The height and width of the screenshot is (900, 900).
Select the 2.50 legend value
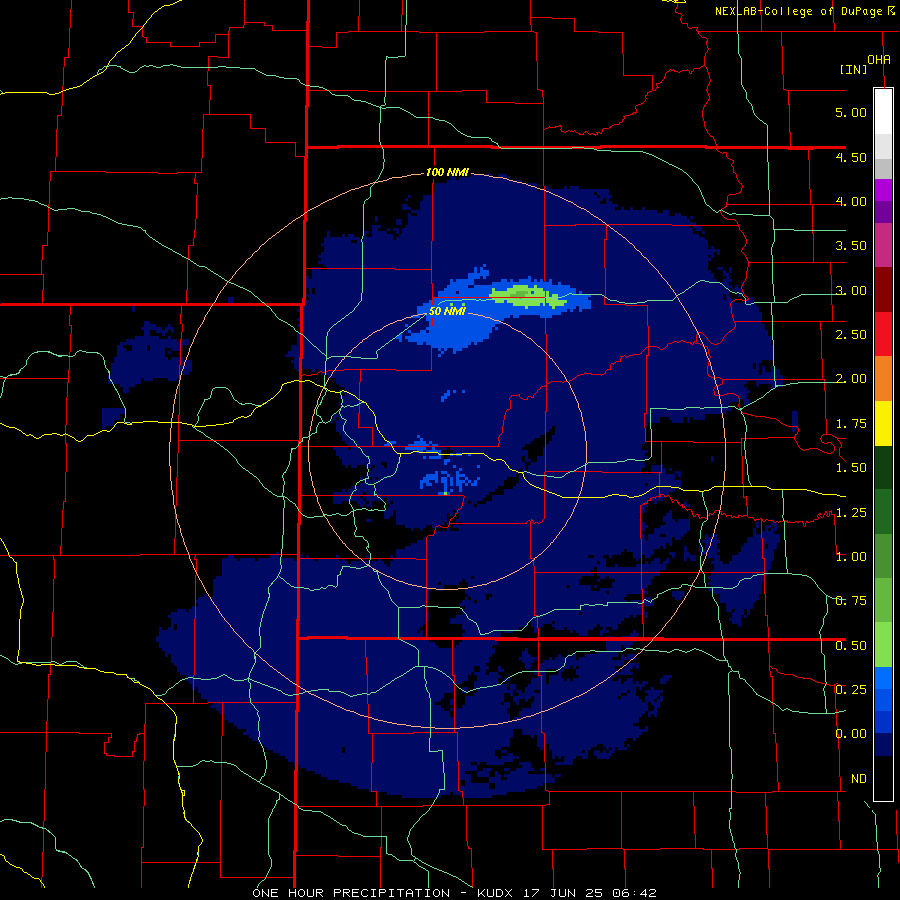[851, 335]
